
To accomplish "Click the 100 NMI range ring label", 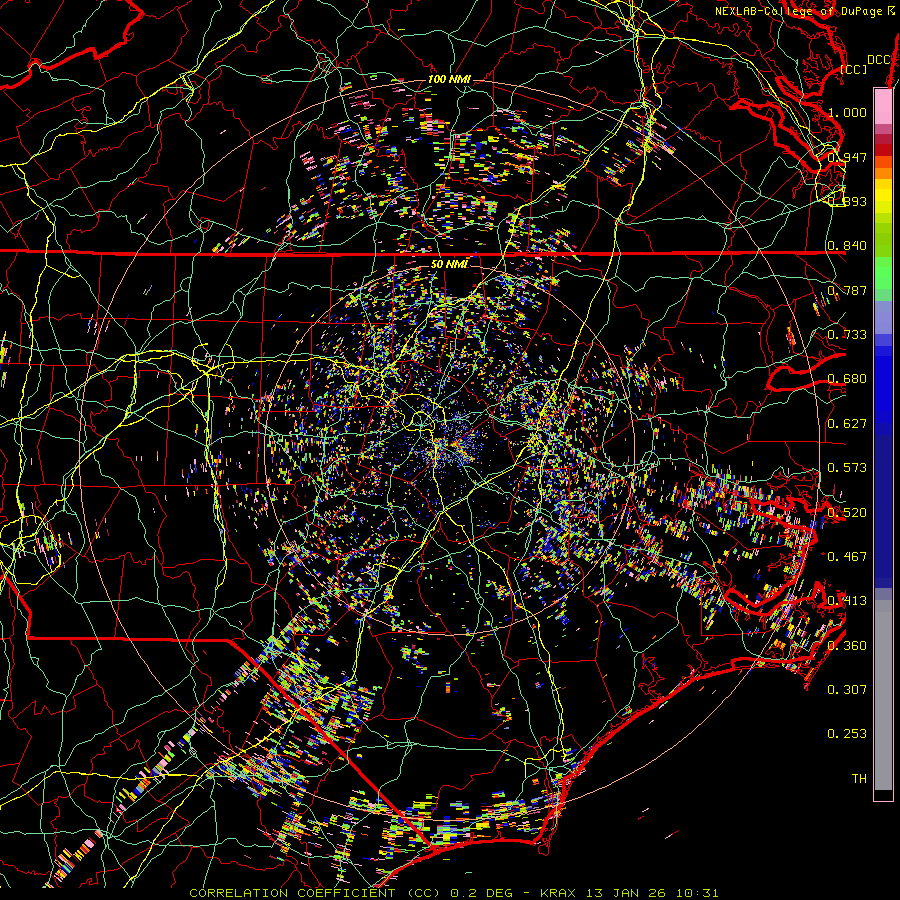I will tap(449, 79).
